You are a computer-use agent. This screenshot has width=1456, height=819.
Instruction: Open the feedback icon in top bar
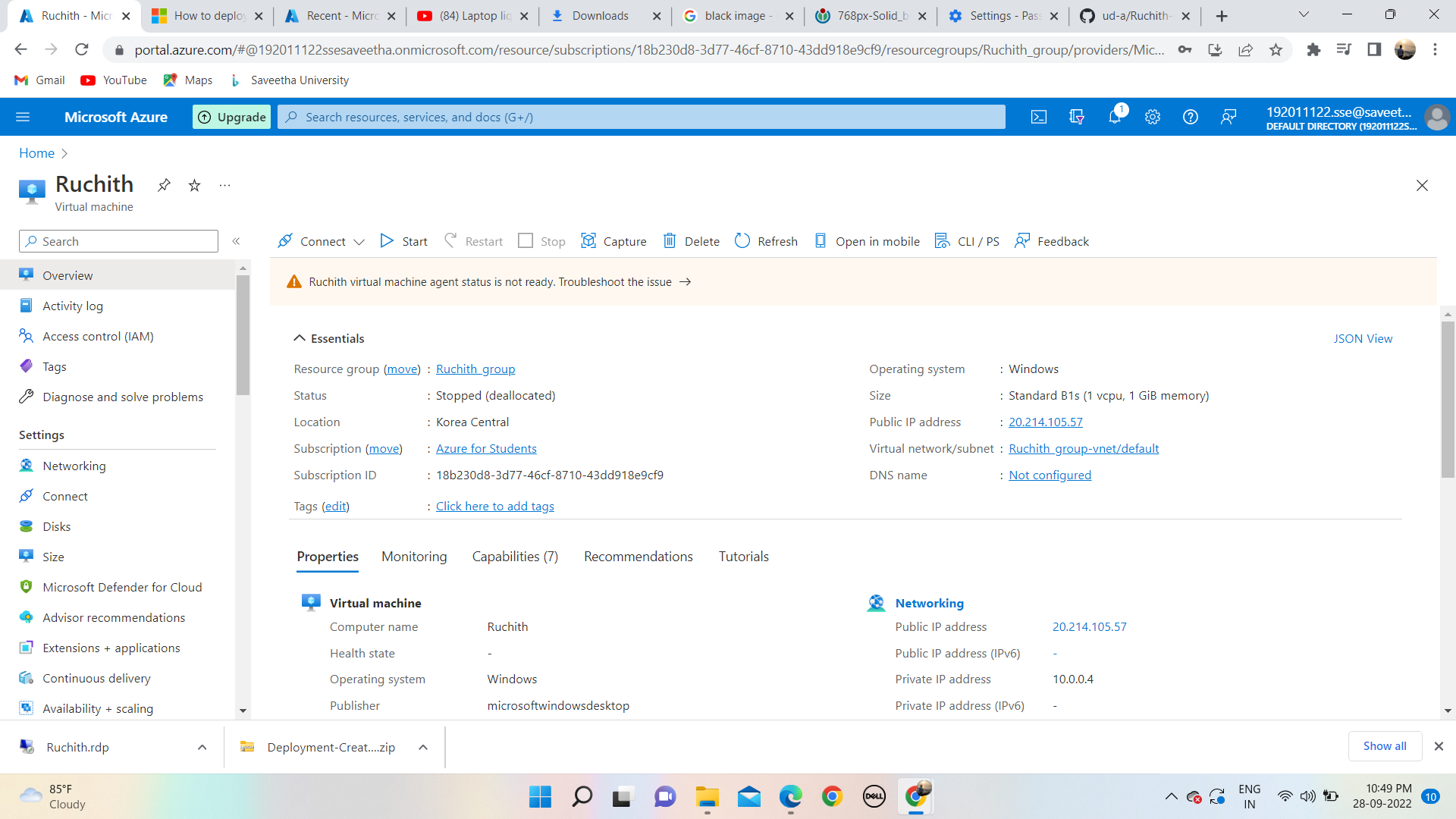coord(1228,117)
